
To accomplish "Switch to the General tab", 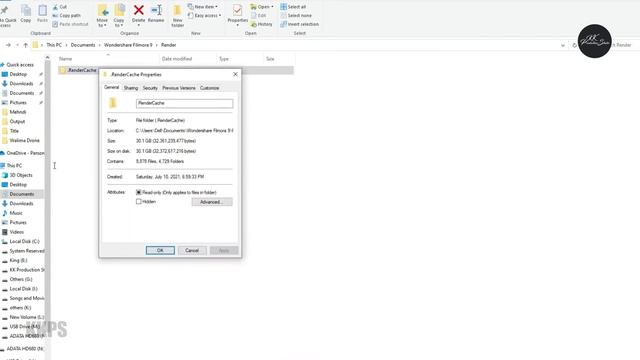I will (x=111, y=87).
